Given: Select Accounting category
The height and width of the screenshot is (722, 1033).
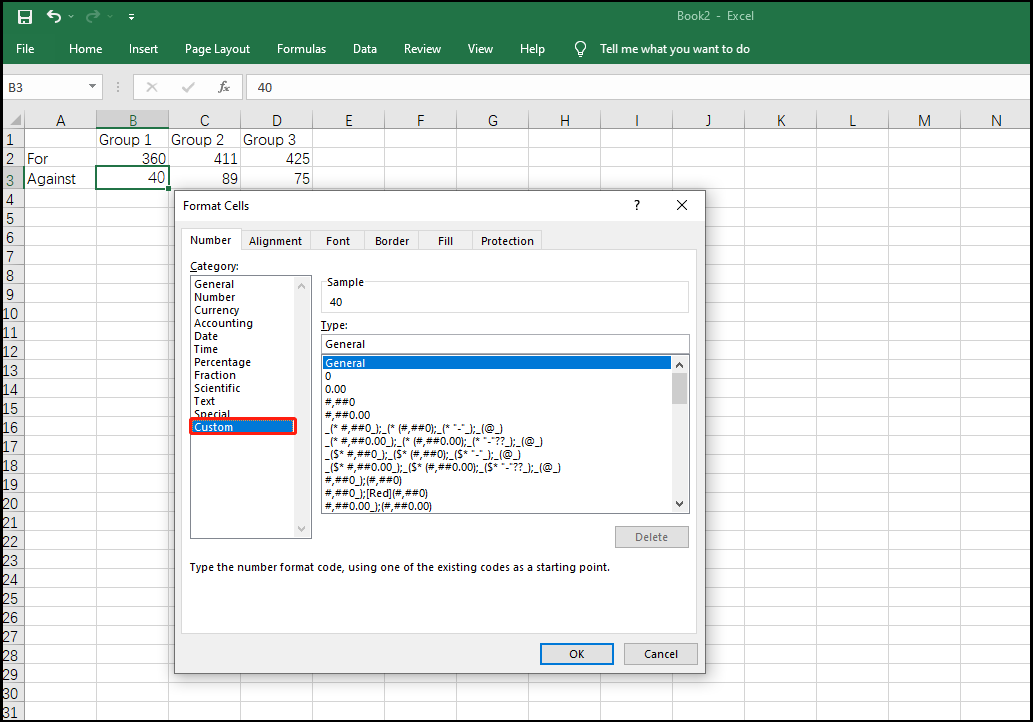Looking at the screenshot, I should point(223,323).
